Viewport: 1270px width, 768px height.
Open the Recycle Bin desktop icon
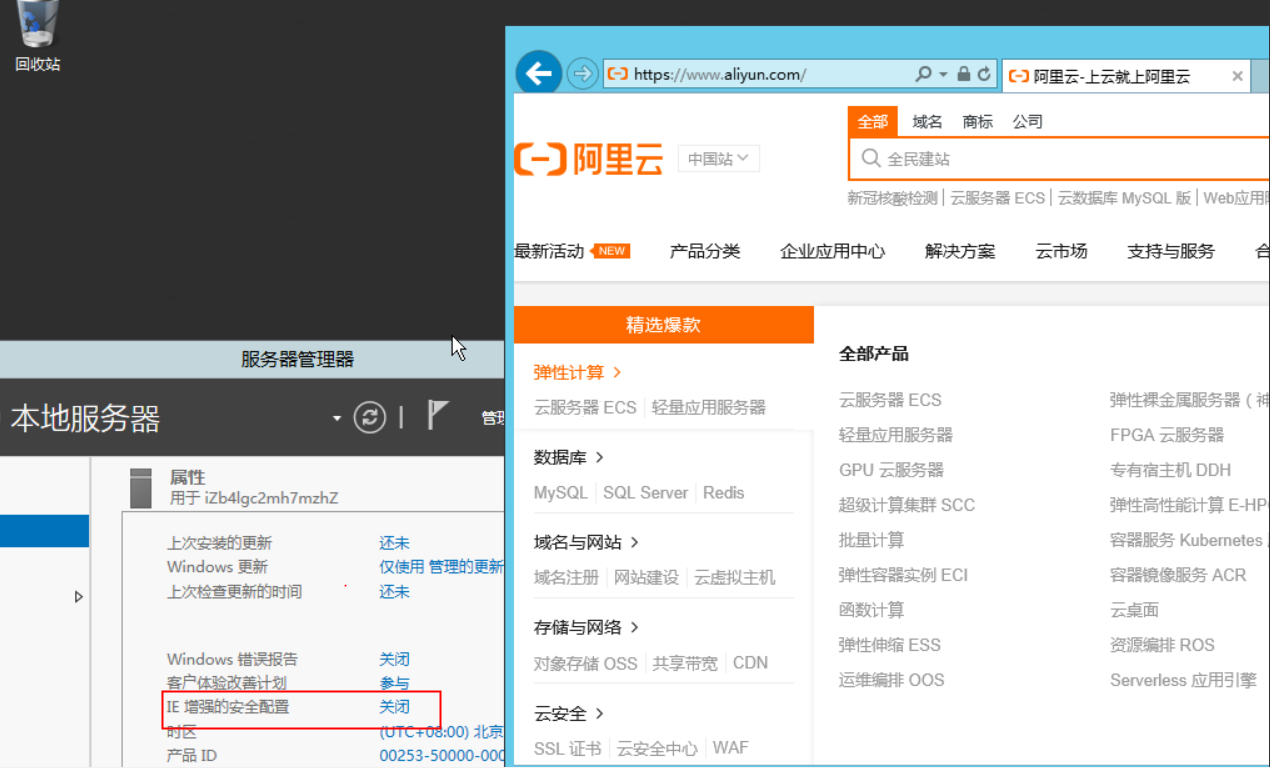pyautogui.click(x=38, y=36)
